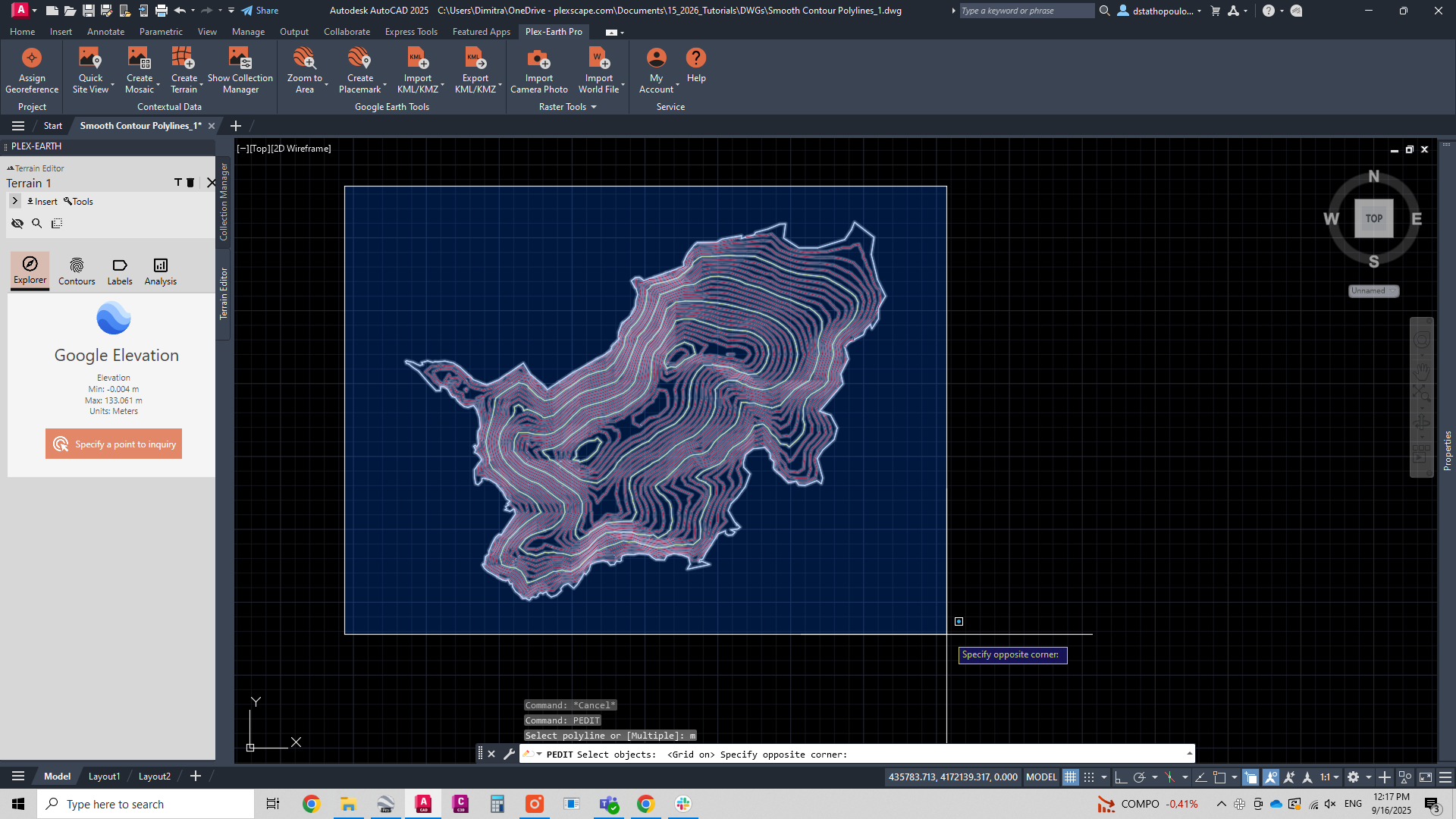Viewport: 1456px width, 819px height.
Task: Rename Terrain 1 with the T icon
Action: coord(178,183)
